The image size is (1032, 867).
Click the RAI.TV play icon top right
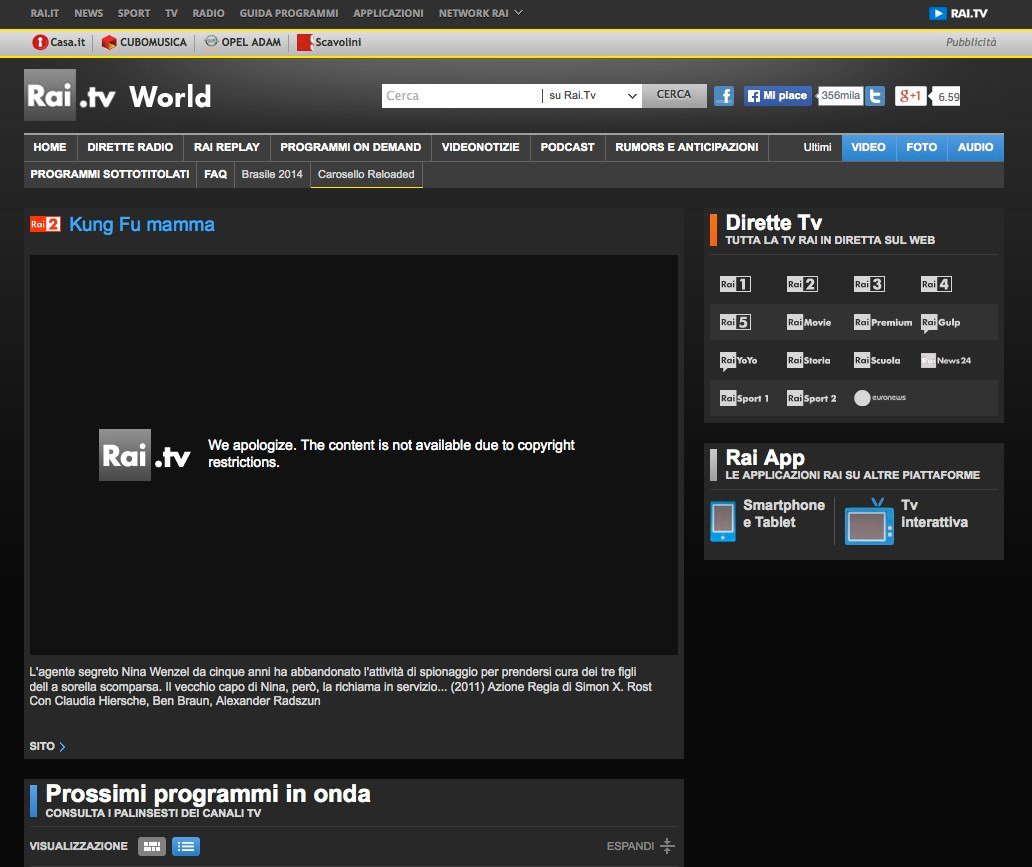click(x=937, y=13)
